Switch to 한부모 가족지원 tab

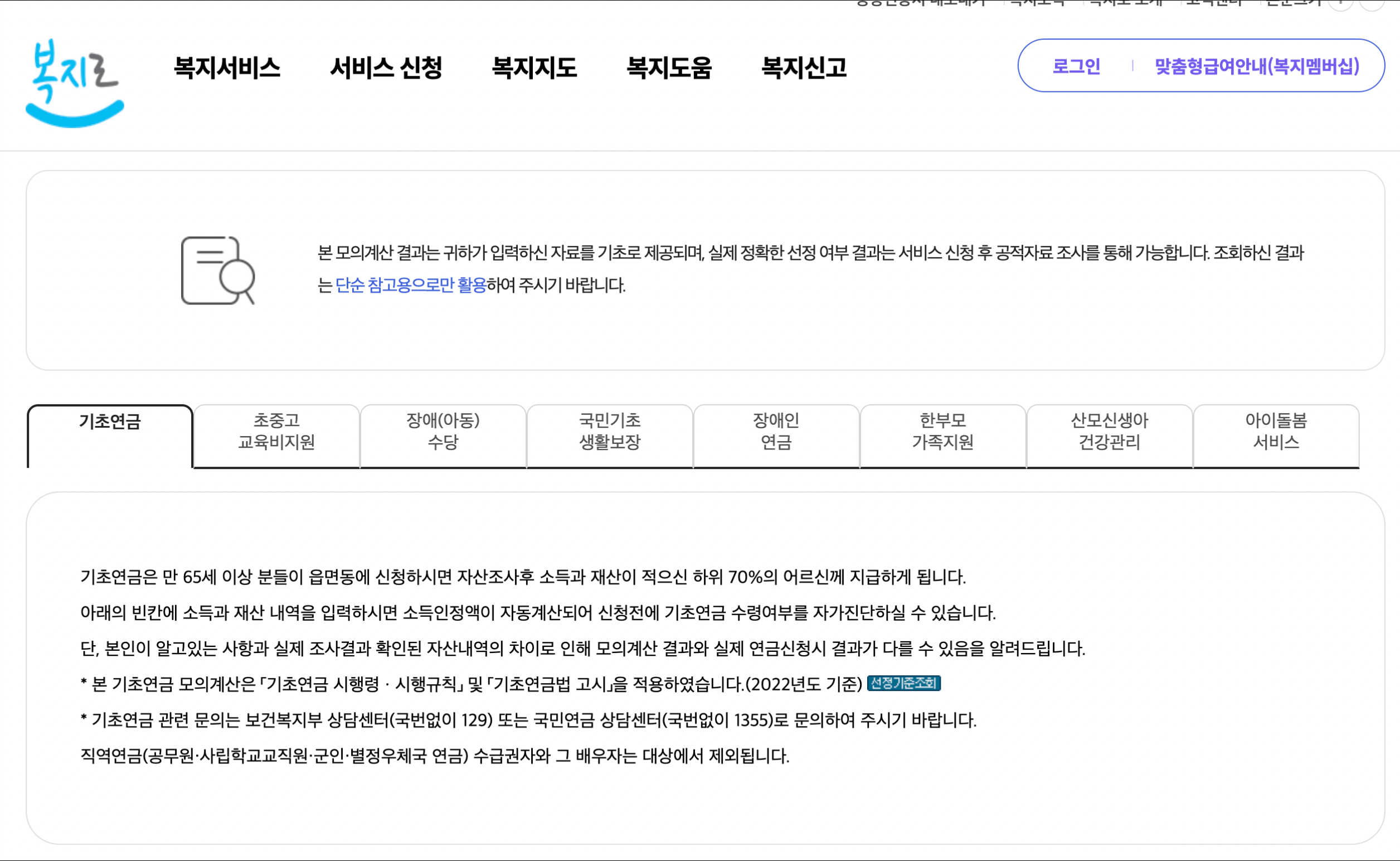[942, 431]
